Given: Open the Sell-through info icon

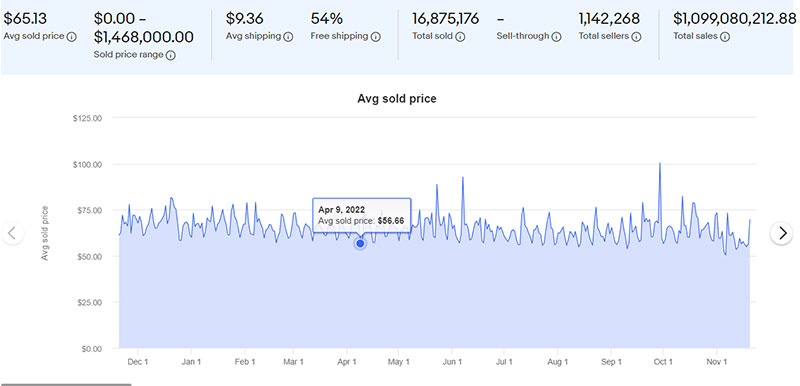Looking at the screenshot, I should (x=557, y=37).
